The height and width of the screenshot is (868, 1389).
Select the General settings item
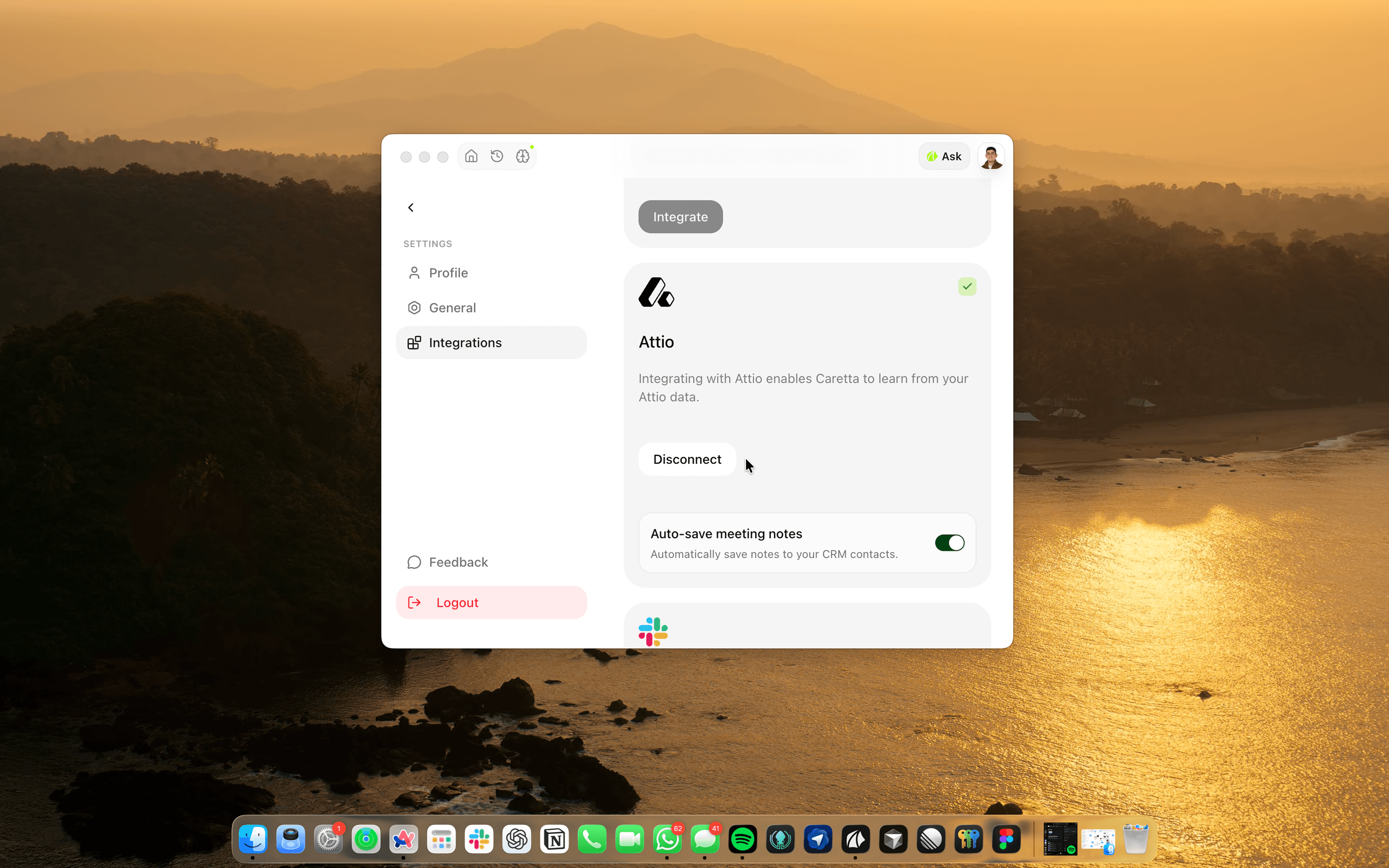click(452, 308)
